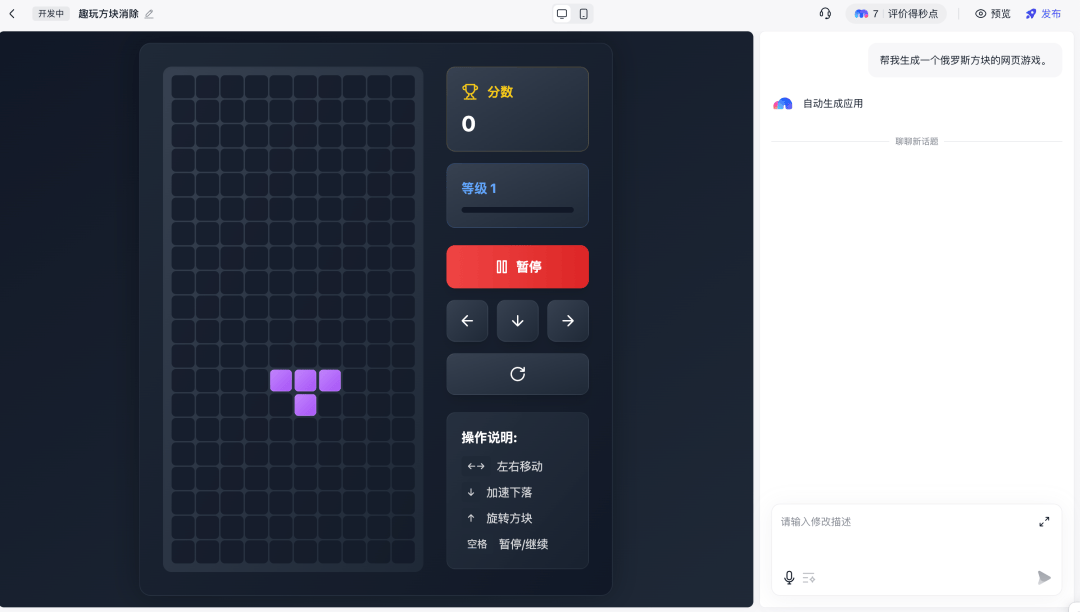Image resolution: width=1080 pixels, height=612 pixels.
Task: Click the prompt optimize icon beside microphone
Action: click(x=809, y=577)
